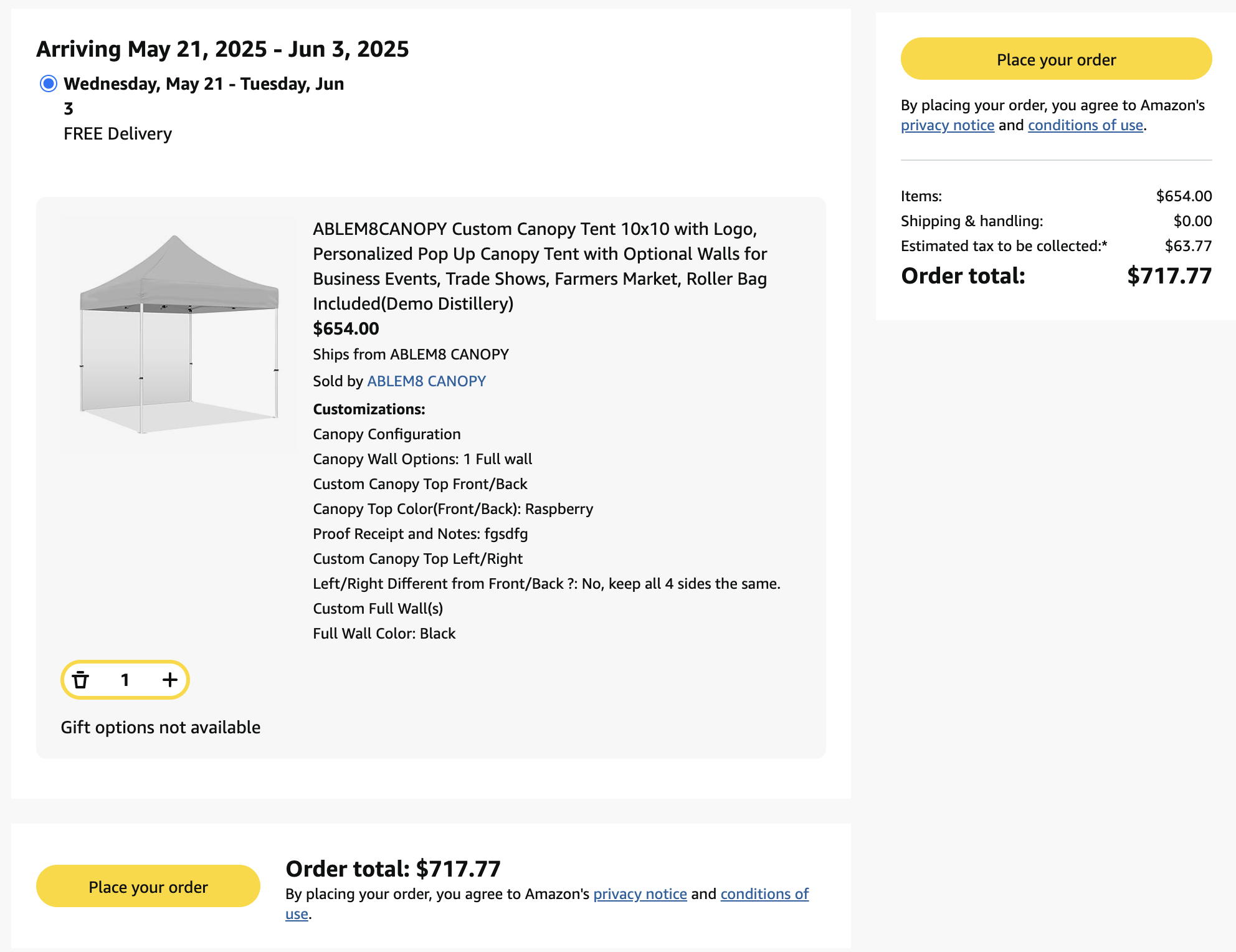1236x952 pixels.
Task: Increase quantity with the plus icon
Action: 169,680
